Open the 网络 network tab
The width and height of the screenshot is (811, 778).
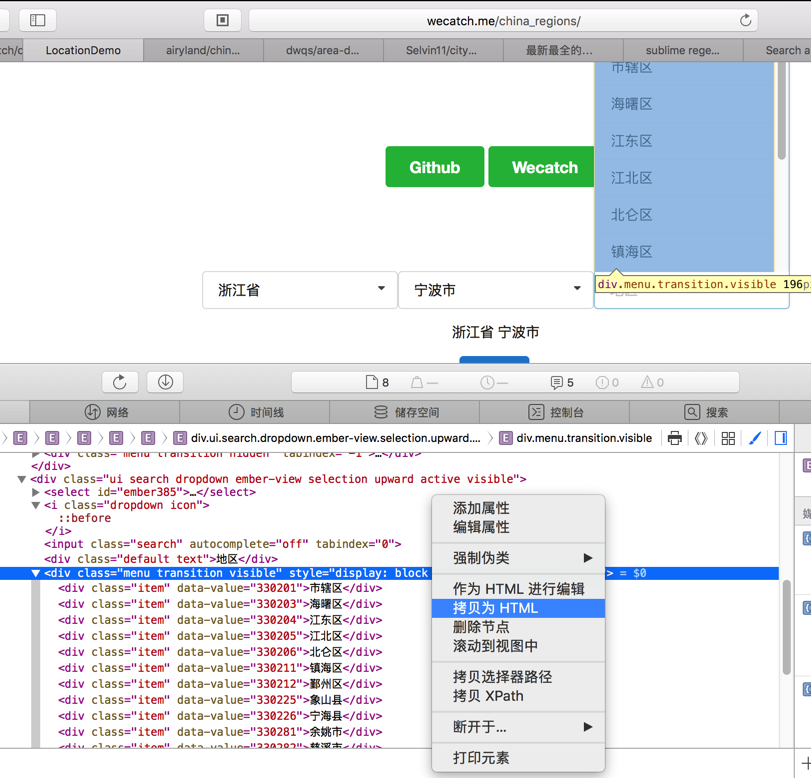(104, 412)
